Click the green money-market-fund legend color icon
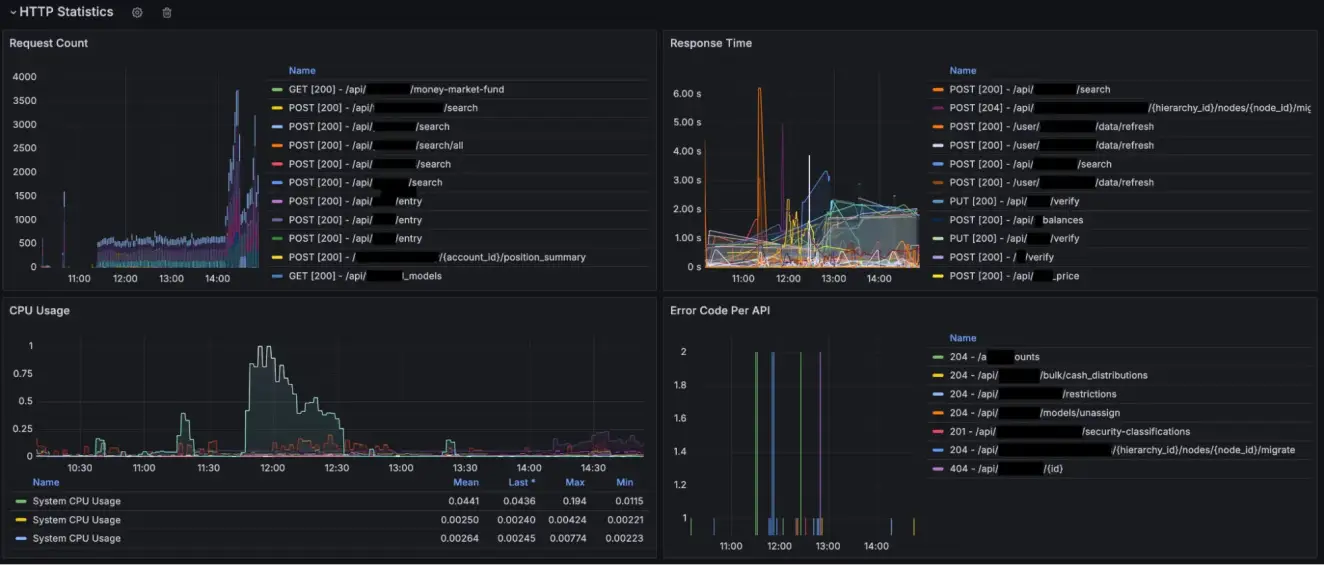 pos(277,90)
